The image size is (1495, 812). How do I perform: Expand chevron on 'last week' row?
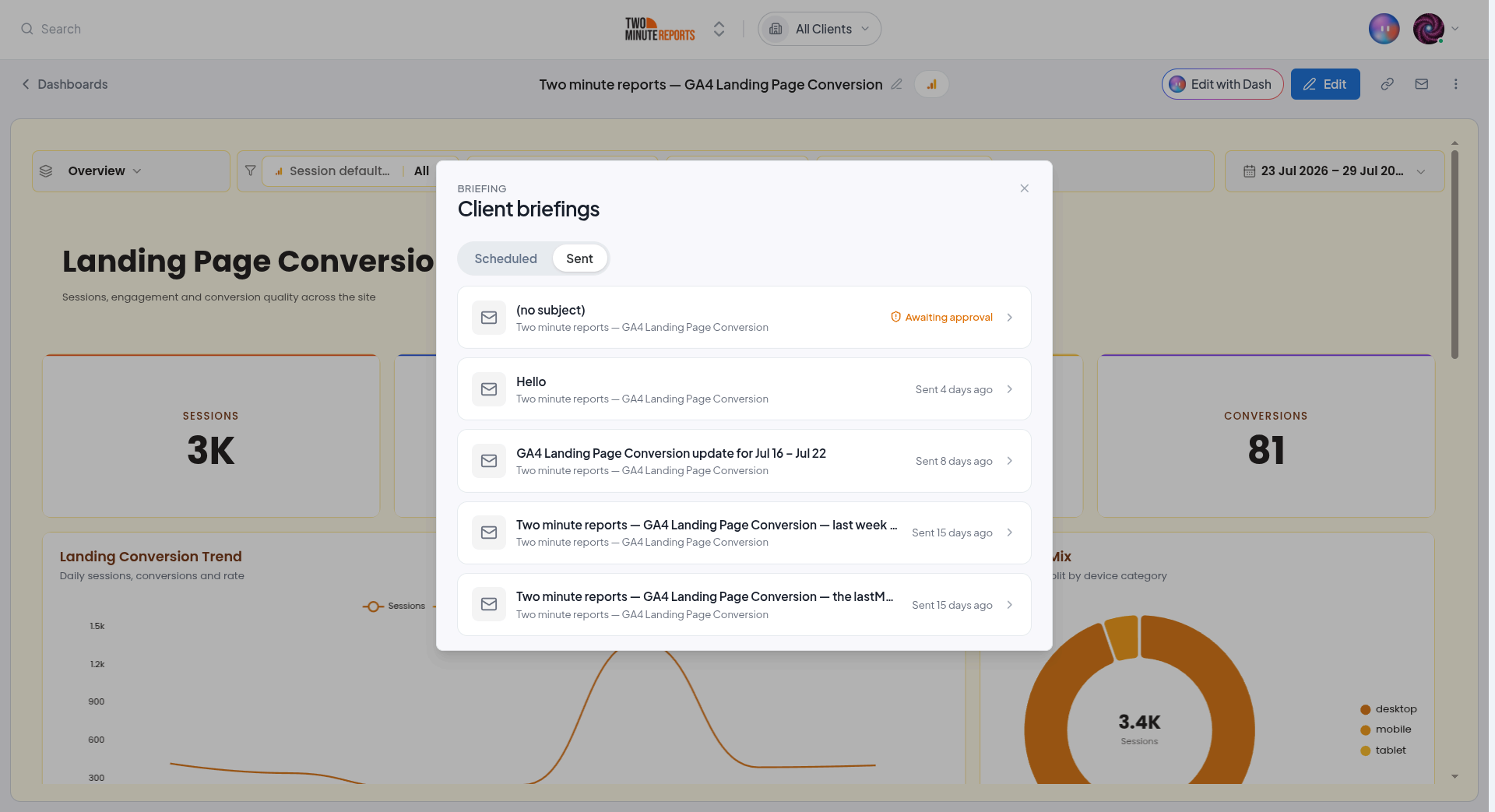[x=1009, y=533]
